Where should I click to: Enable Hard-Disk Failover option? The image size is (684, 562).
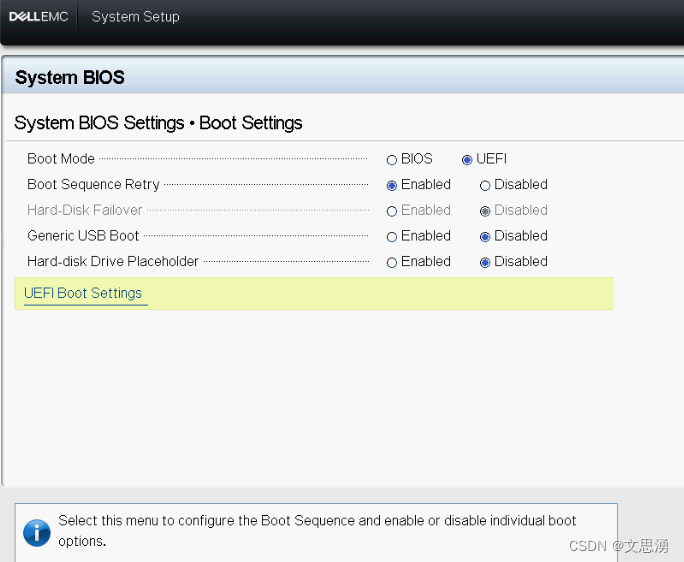[x=392, y=211]
